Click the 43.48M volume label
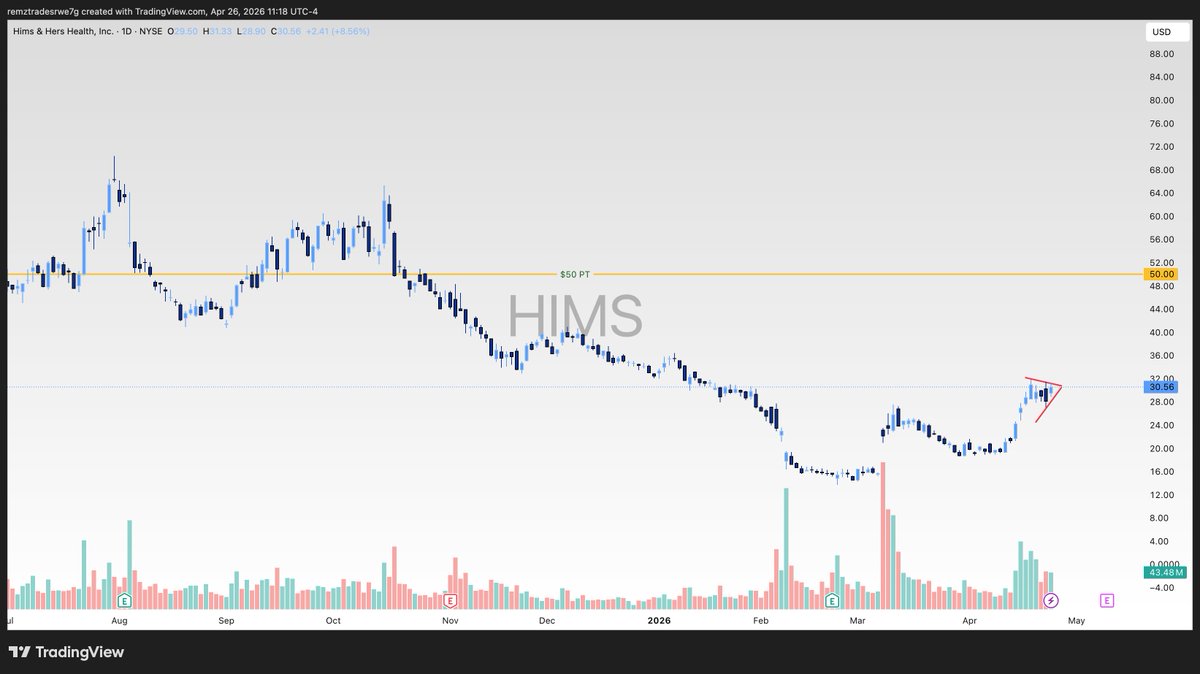Screen dimensions: 1200x674 click(x=1165, y=572)
